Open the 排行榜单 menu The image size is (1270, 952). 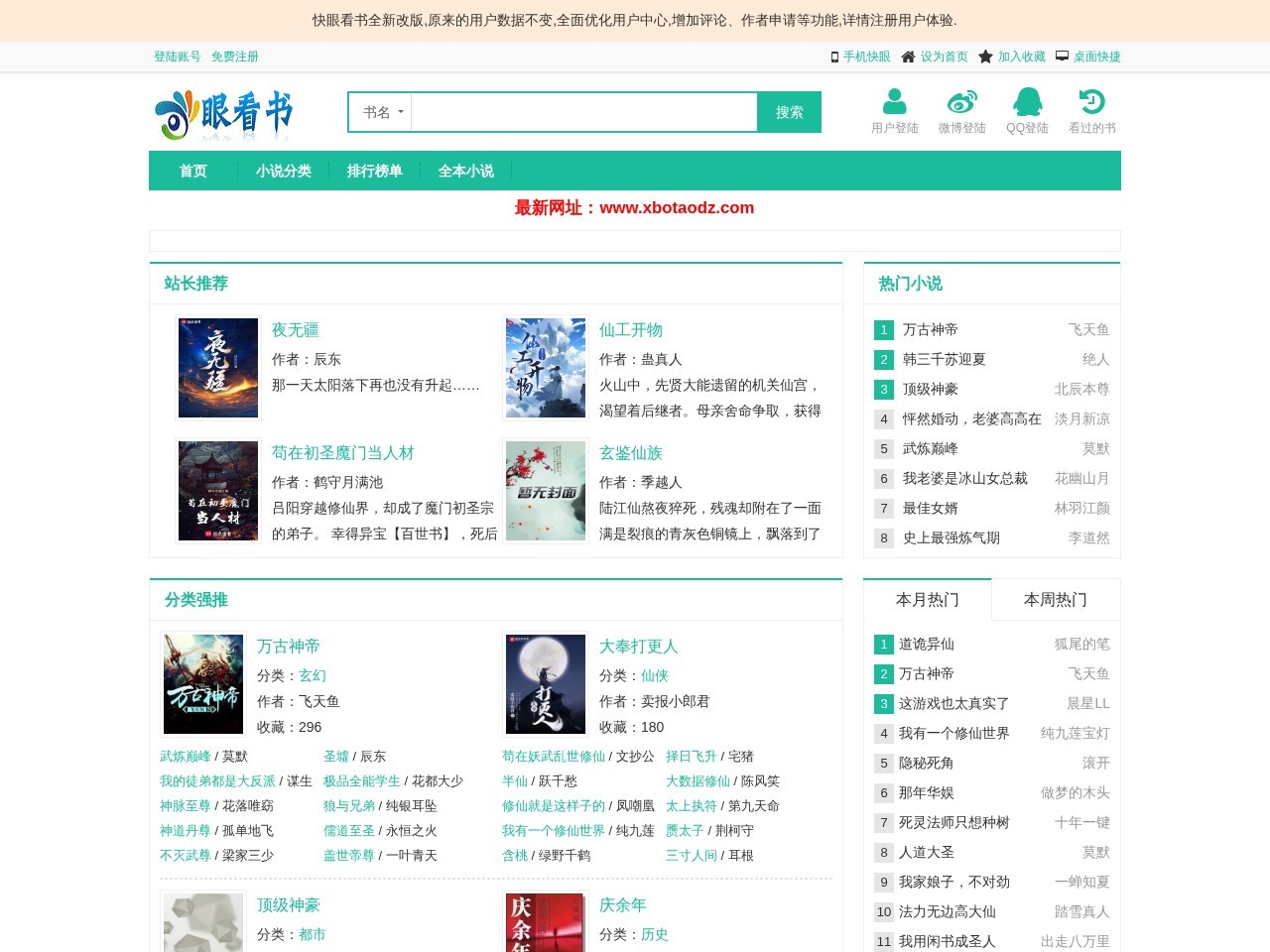coord(374,171)
